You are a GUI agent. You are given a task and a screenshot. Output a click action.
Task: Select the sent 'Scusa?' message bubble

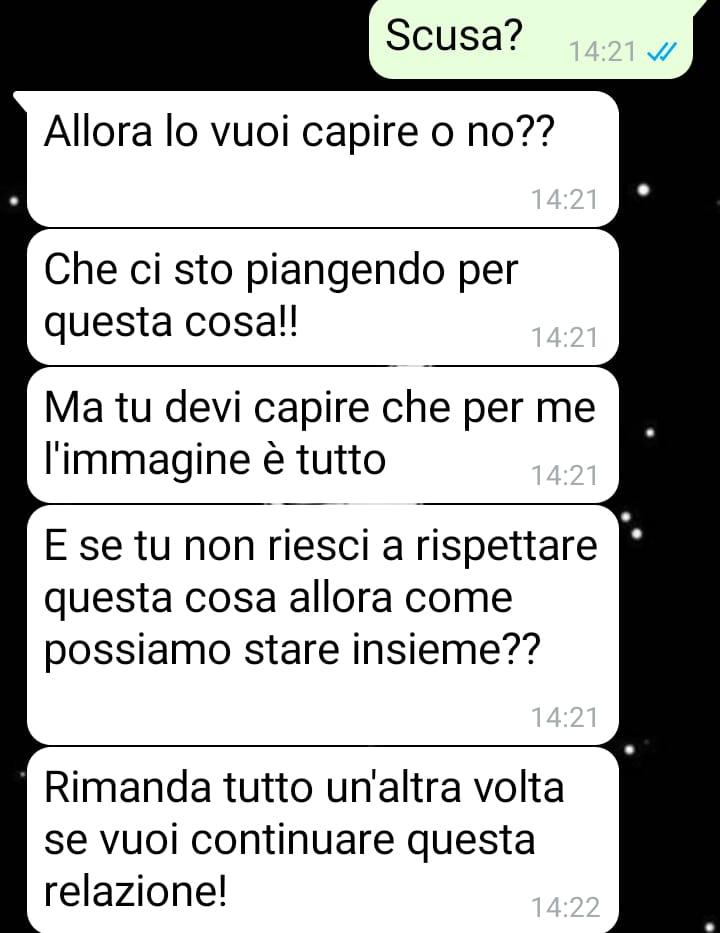pos(531,39)
